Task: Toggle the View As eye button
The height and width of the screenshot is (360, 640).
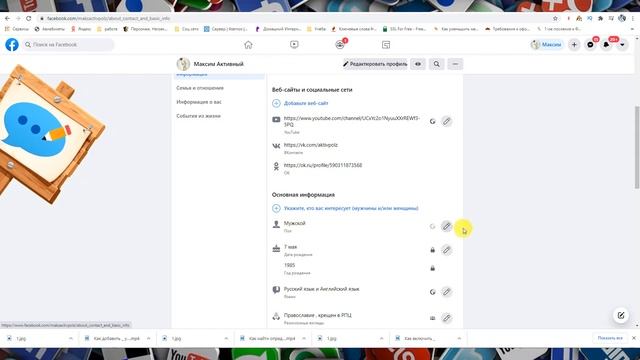Action: tap(418, 64)
